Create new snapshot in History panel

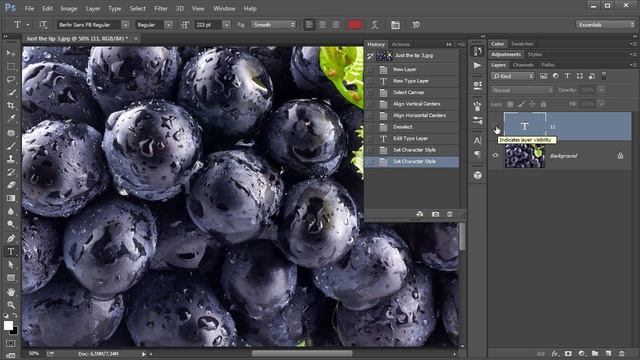pos(436,214)
